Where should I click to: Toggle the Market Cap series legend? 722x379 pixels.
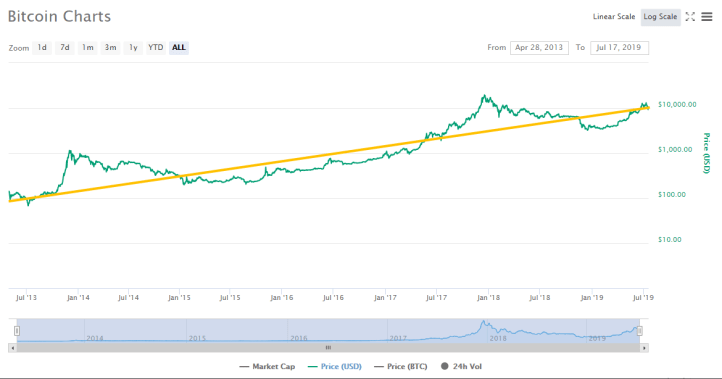(267, 367)
